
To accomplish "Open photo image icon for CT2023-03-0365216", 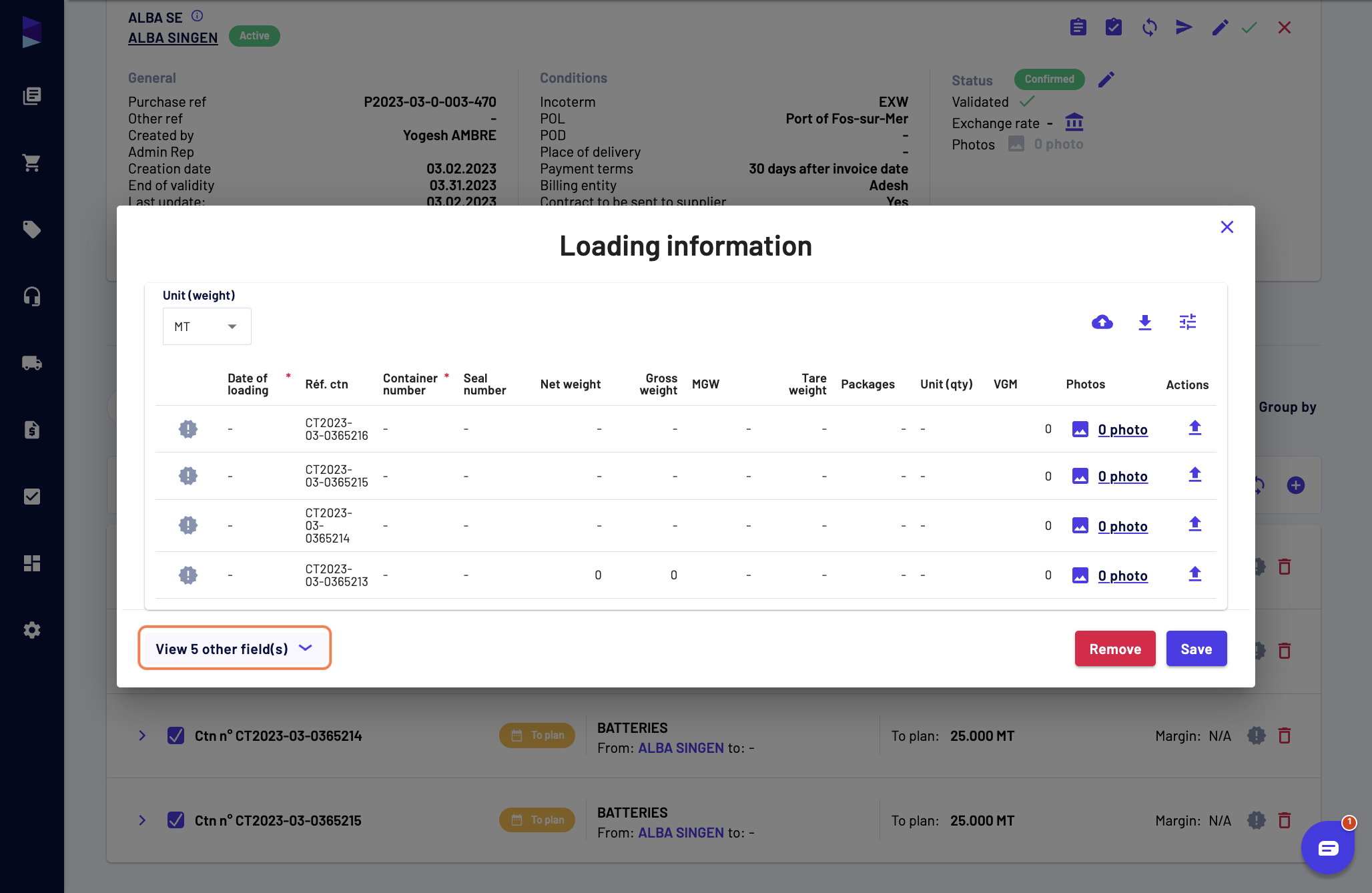I will coord(1080,429).
